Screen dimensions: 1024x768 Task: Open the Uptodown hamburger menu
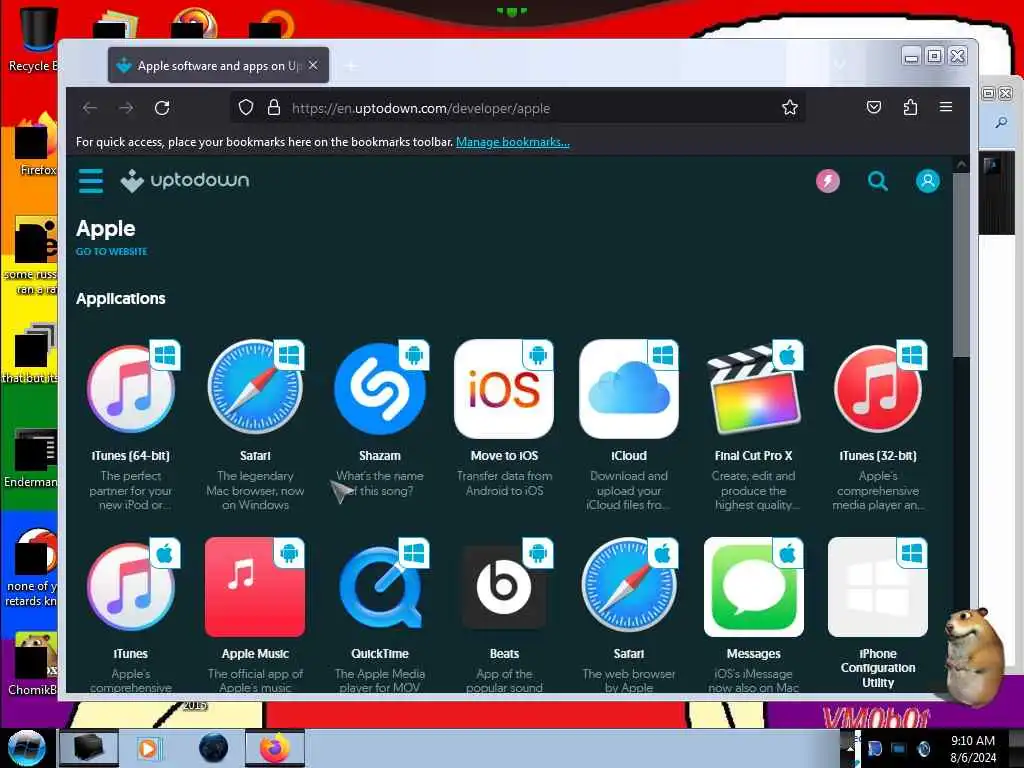(91, 181)
